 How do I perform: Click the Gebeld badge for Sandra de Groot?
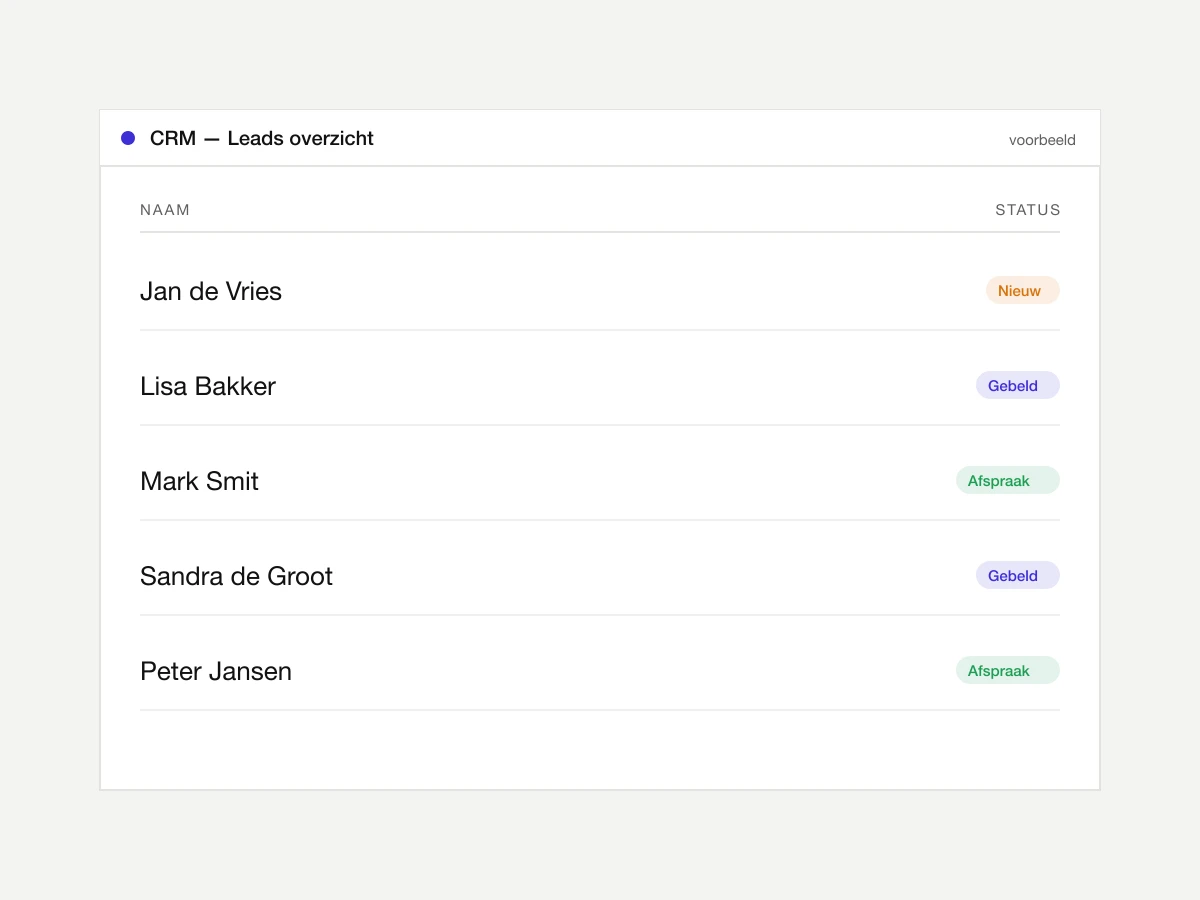pos(1018,576)
